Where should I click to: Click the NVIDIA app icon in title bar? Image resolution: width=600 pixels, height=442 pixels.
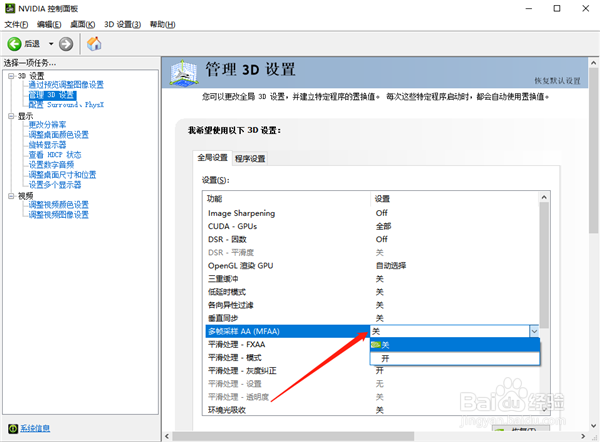(10, 8)
